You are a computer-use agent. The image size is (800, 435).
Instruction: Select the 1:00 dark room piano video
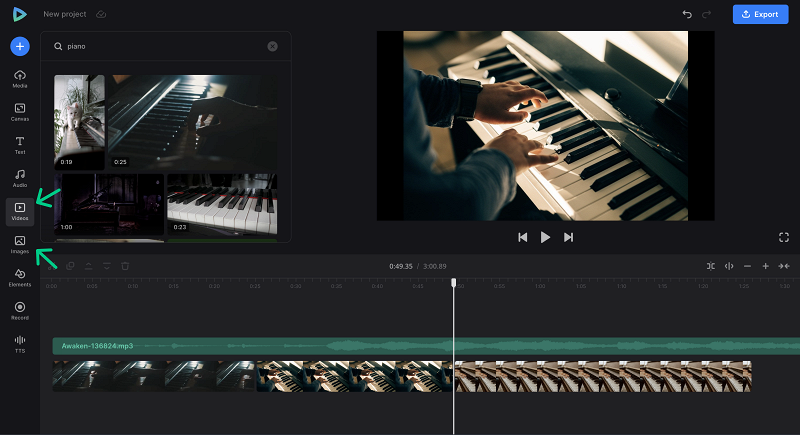tap(109, 204)
